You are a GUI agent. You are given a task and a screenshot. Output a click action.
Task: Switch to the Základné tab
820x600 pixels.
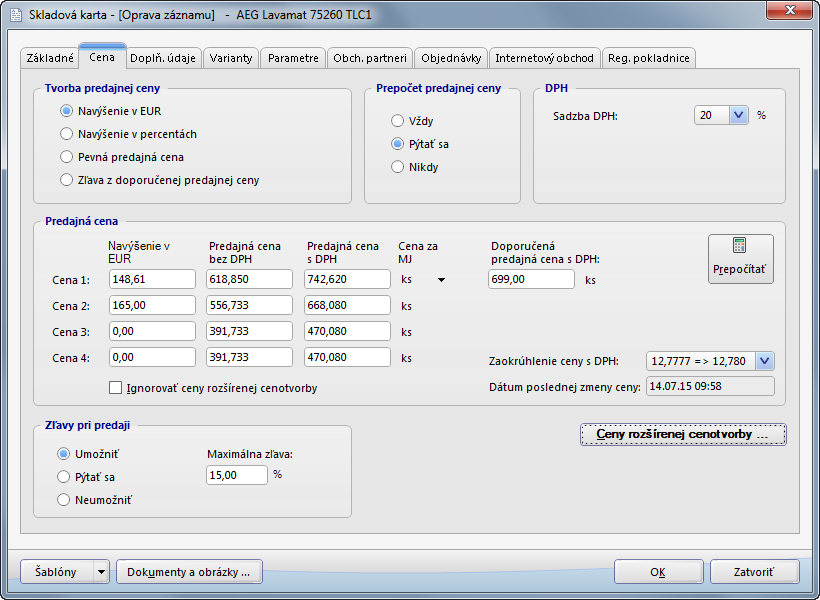pyautogui.click(x=50, y=58)
